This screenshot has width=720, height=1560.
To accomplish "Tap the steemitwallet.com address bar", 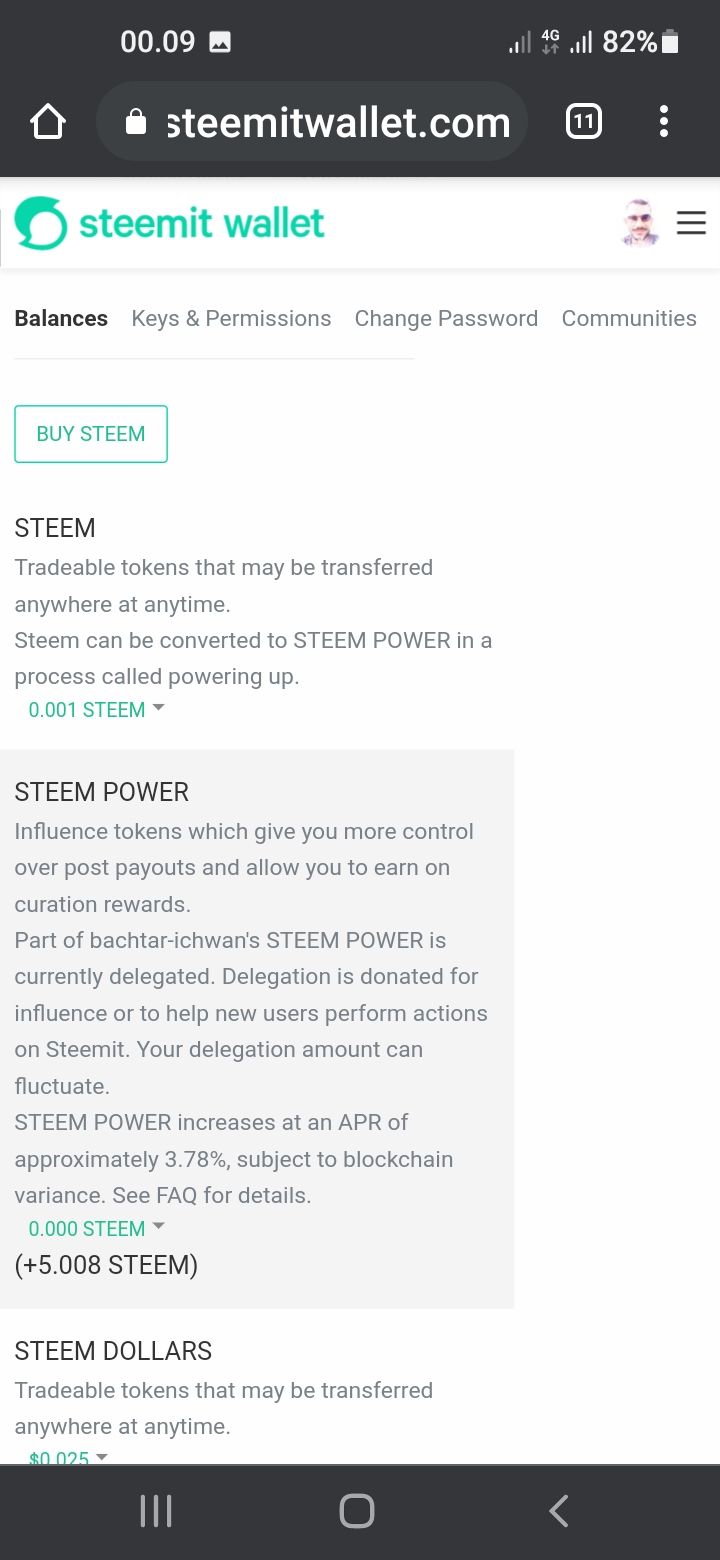I will click(x=338, y=123).
